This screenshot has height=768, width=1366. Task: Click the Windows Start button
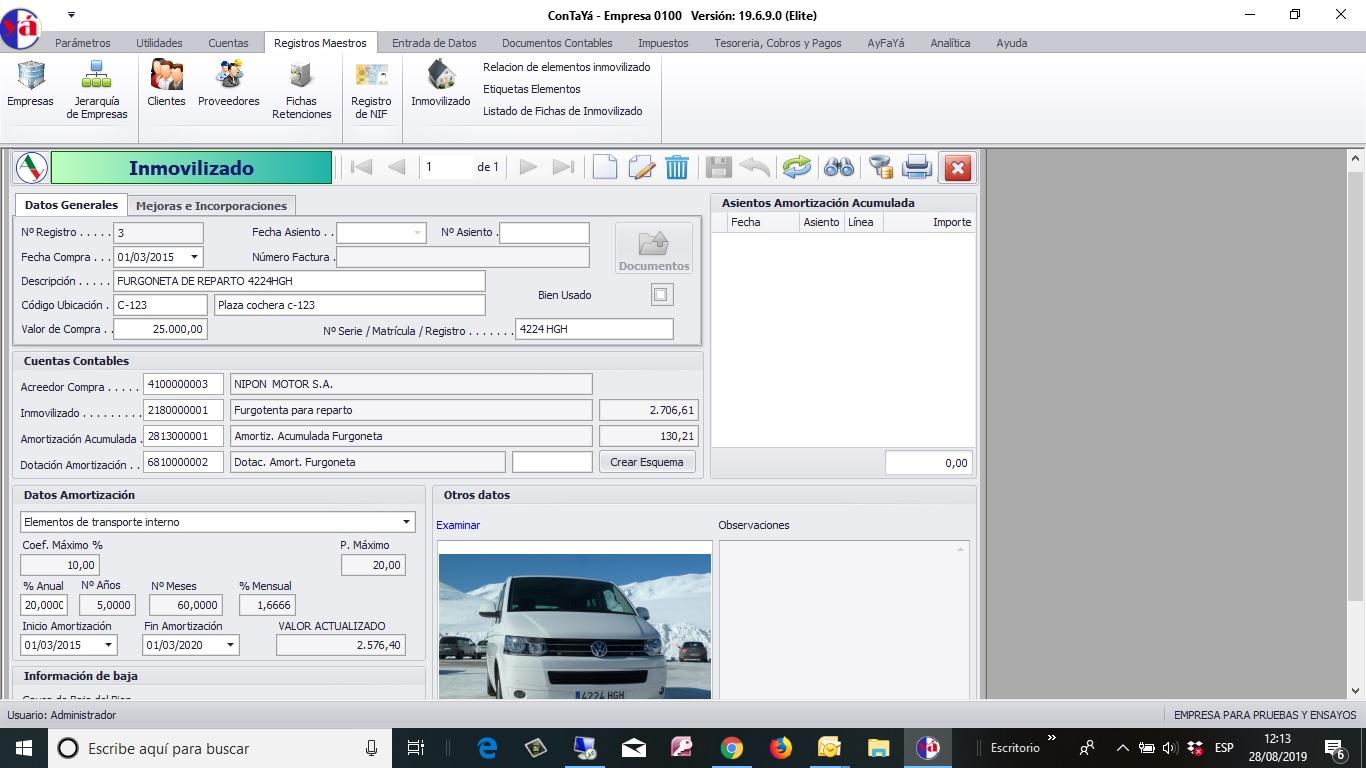pos(23,748)
